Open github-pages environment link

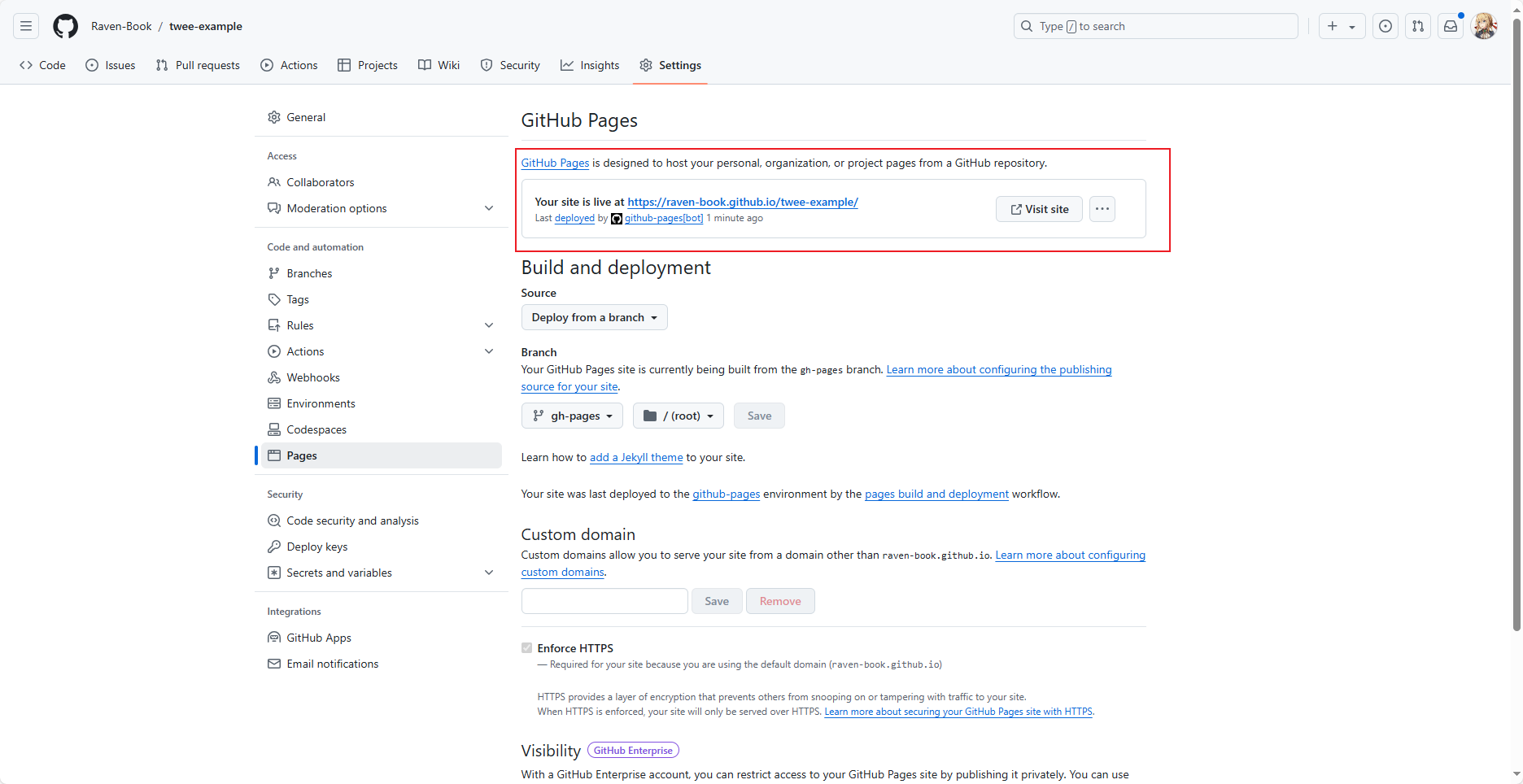[727, 494]
